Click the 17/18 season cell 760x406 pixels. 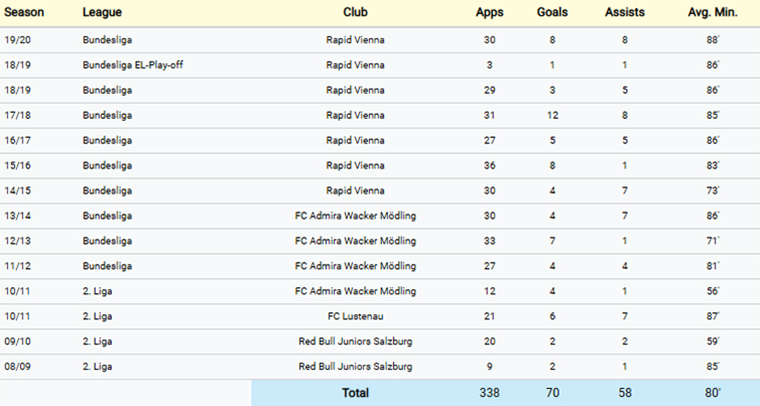point(17,115)
